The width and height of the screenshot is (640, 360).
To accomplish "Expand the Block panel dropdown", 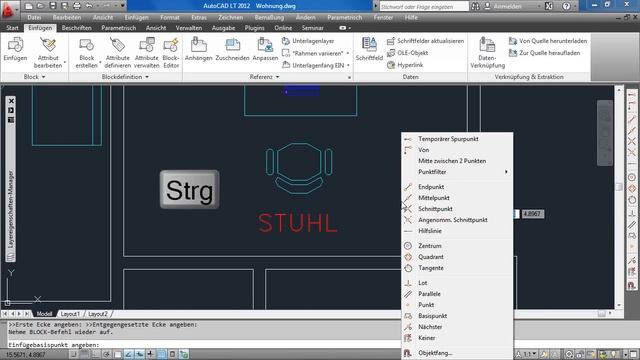I will tap(34, 77).
